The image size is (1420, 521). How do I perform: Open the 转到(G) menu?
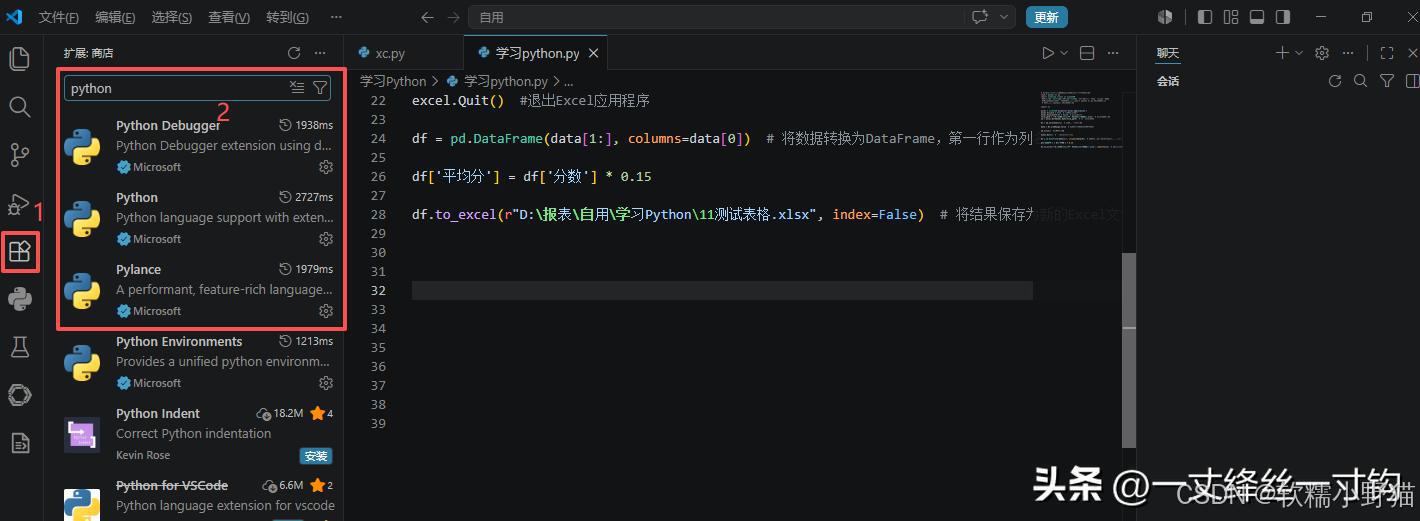click(287, 17)
